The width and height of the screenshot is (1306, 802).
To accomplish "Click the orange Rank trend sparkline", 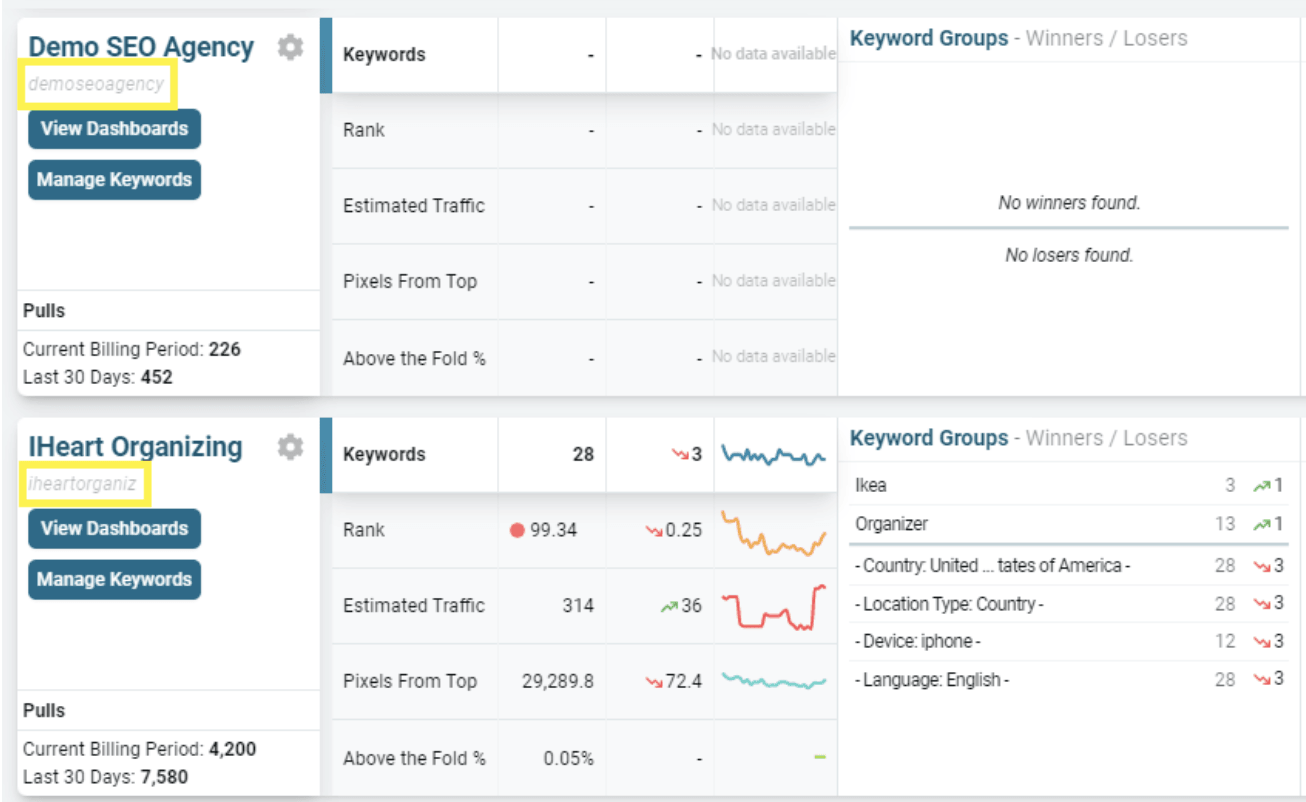I will (x=774, y=533).
